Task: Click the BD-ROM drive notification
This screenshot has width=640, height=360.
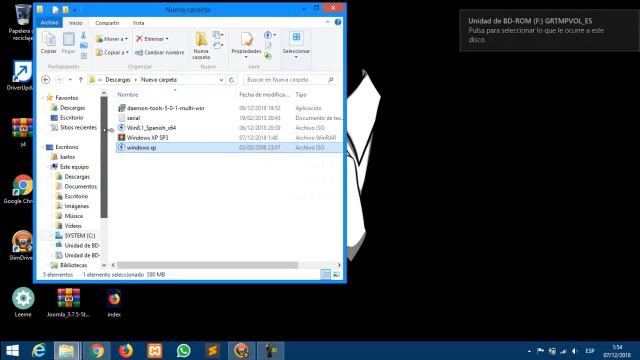Action: [x=549, y=31]
